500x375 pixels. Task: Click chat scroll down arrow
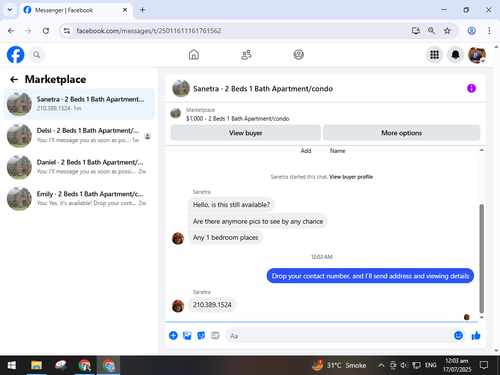click(x=481, y=318)
